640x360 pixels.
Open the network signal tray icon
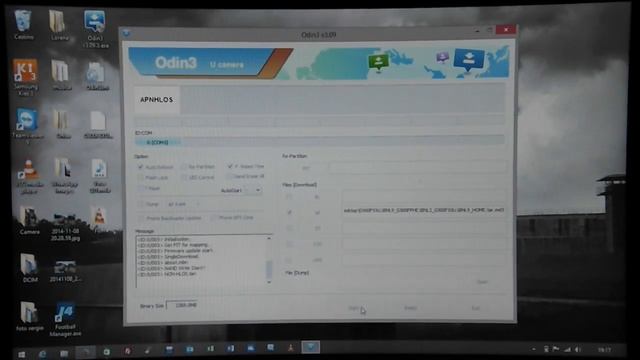[x=567, y=349]
